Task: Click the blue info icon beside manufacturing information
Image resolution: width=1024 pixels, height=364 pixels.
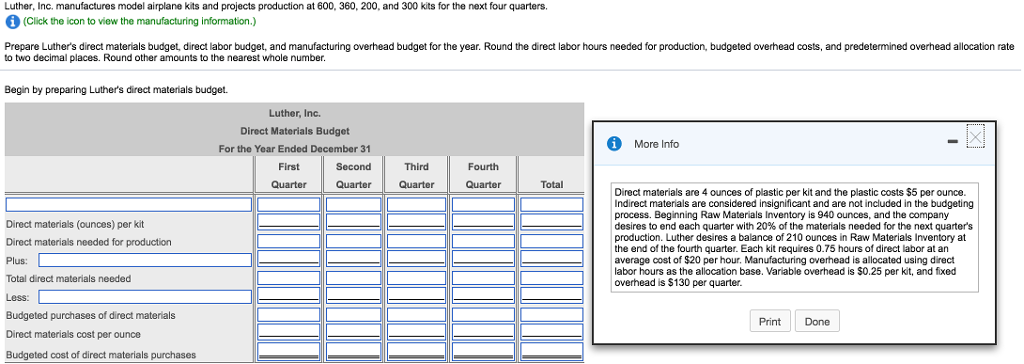Action: (12, 22)
